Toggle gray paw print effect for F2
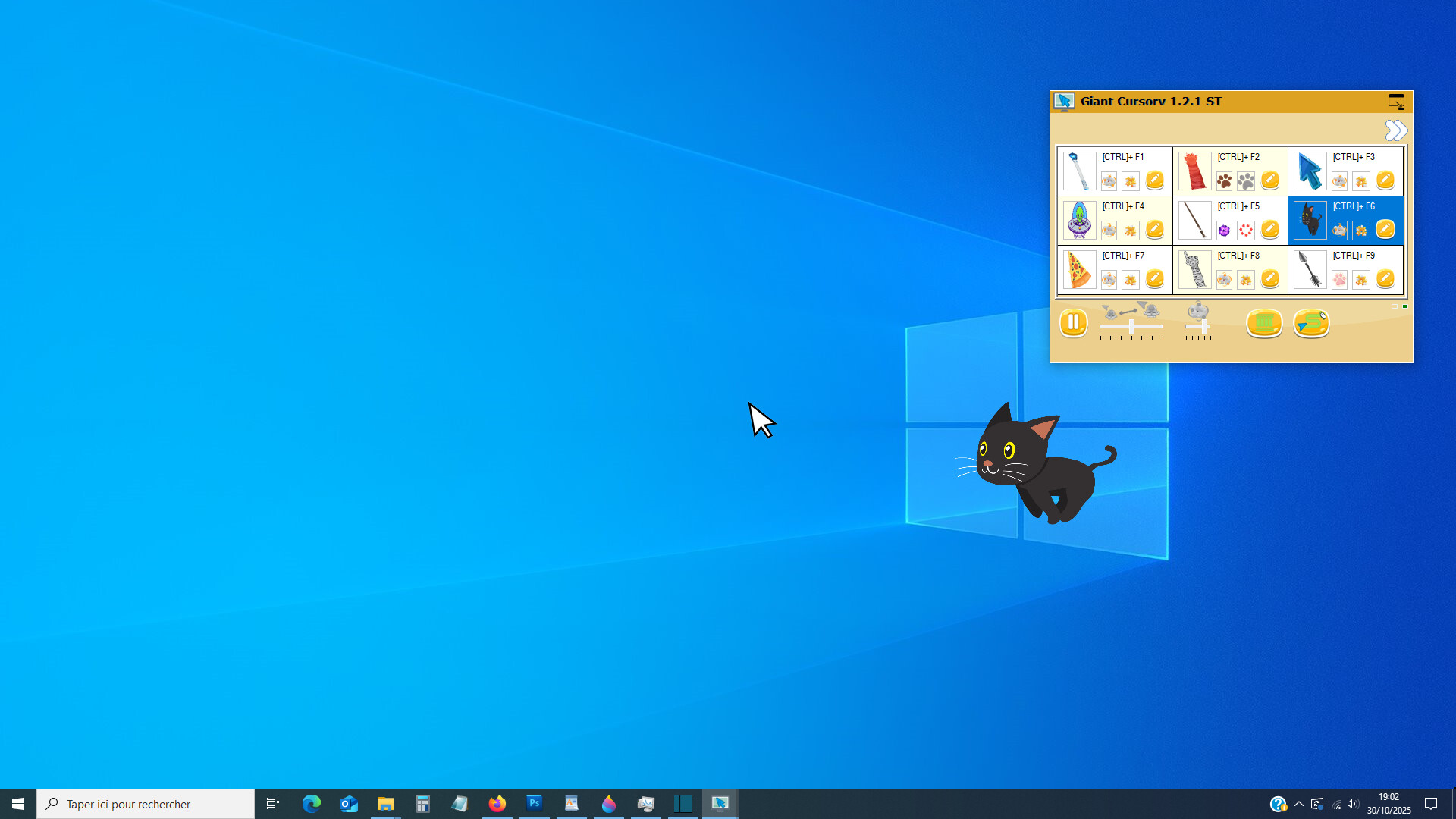The image size is (1456, 819). [1246, 180]
